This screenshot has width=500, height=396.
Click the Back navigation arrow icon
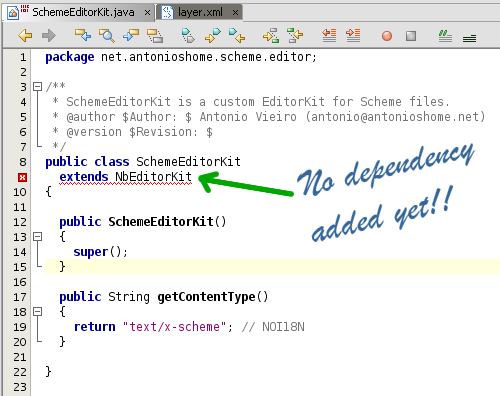(25, 35)
